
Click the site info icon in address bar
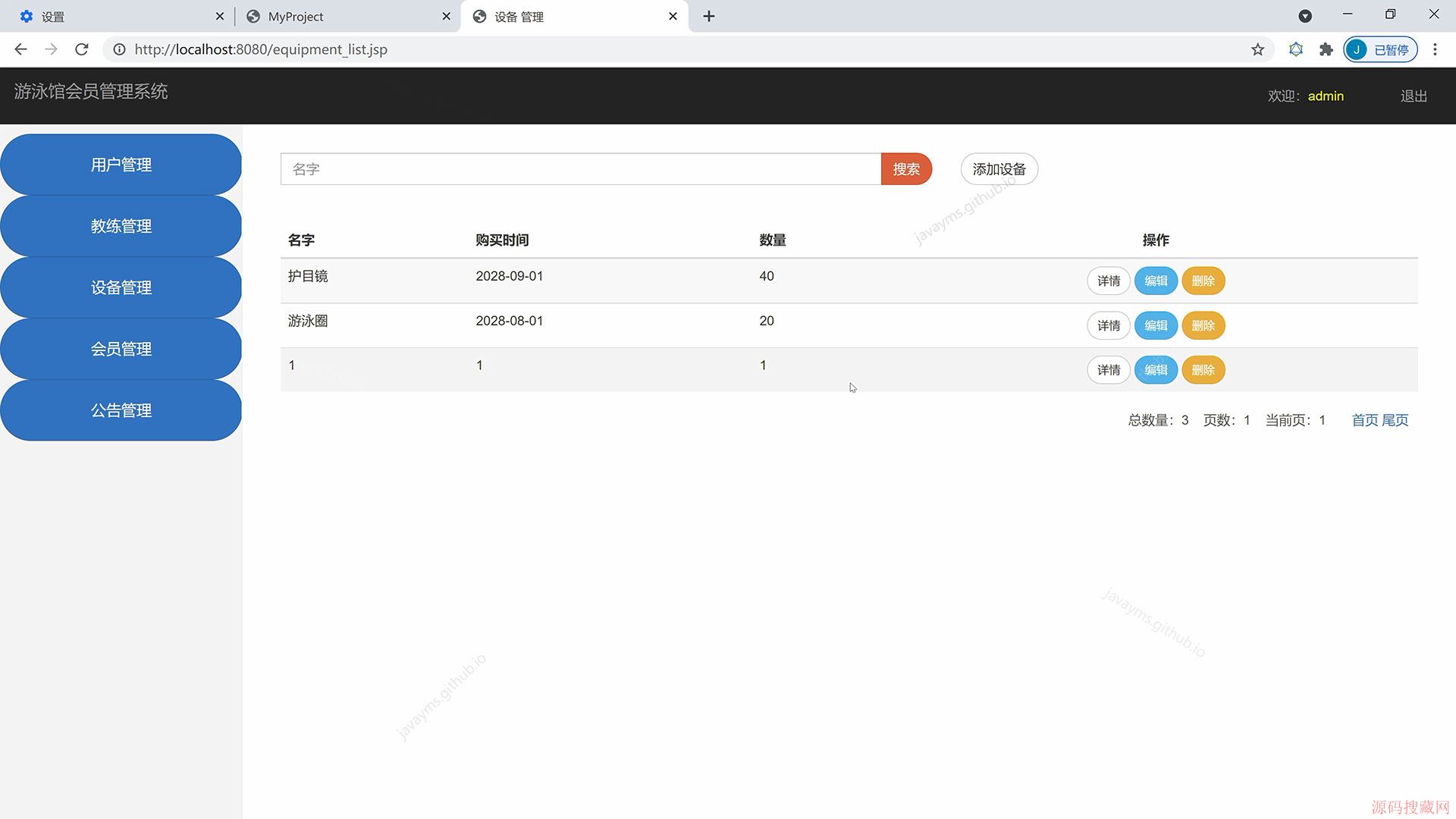click(x=119, y=49)
